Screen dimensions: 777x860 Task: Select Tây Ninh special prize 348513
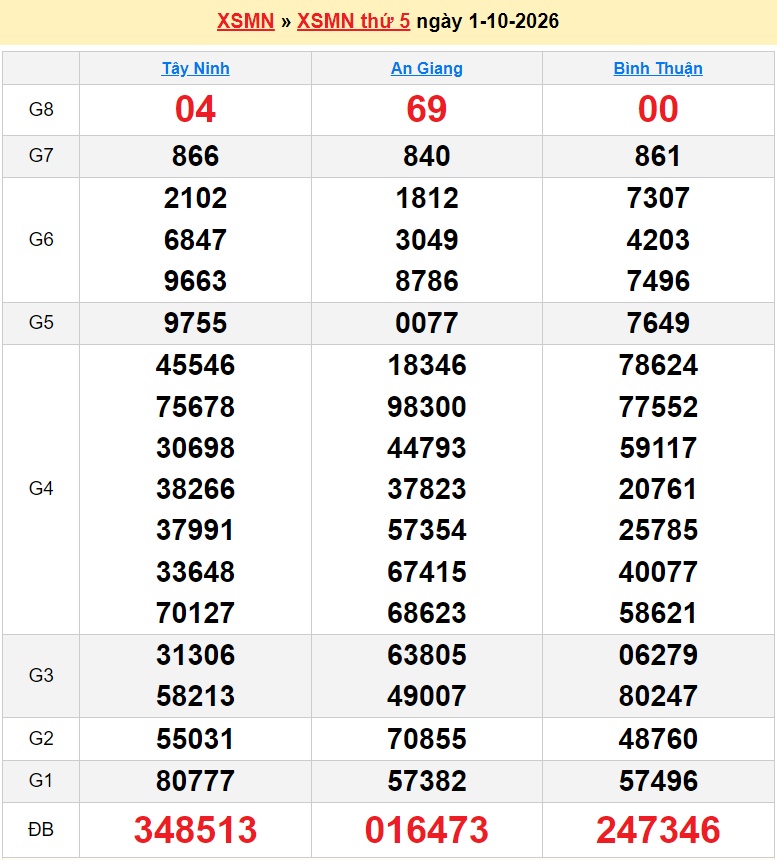tap(195, 829)
